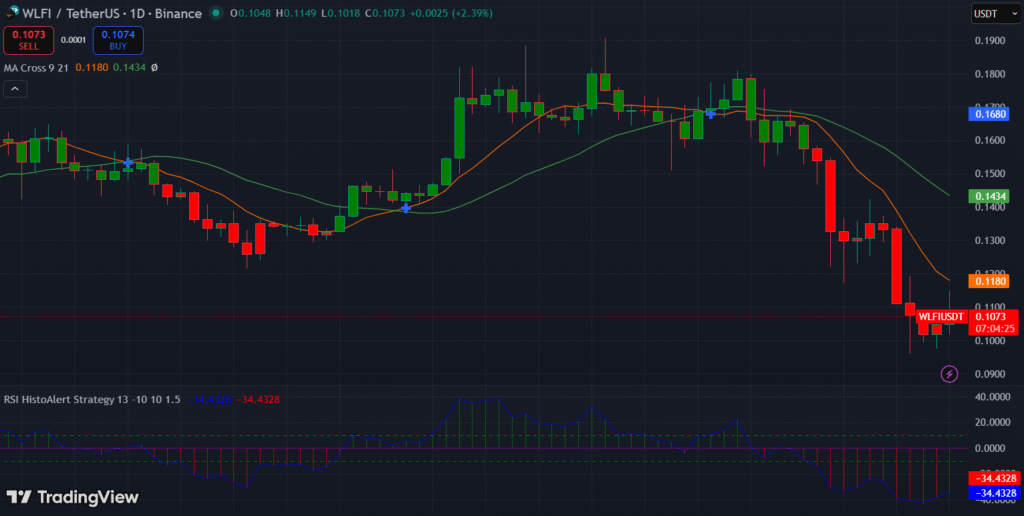Click the TradingView logo
Image resolution: width=1024 pixels, height=516 pixels.
(72, 497)
